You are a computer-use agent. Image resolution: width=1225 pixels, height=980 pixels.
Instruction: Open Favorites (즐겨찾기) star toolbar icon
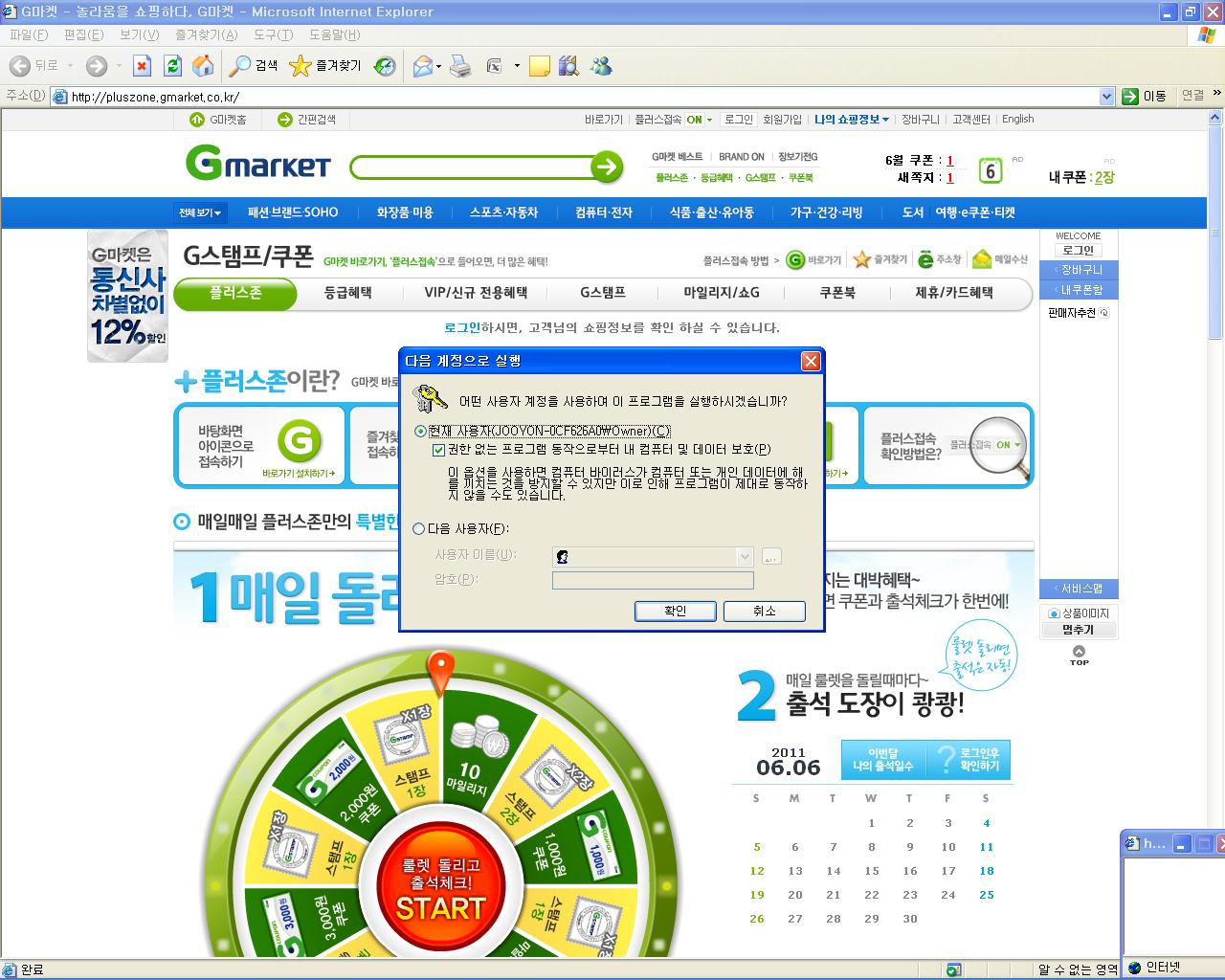tap(300, 66)
